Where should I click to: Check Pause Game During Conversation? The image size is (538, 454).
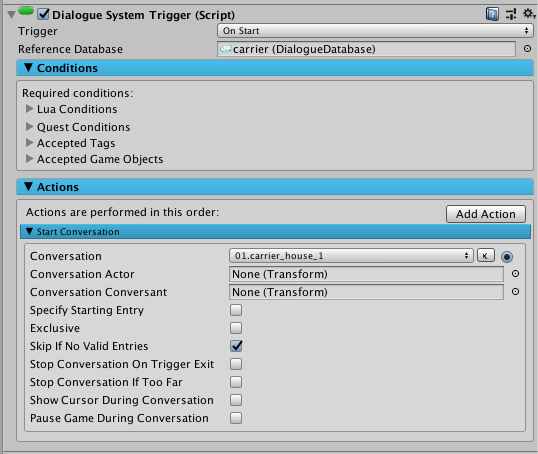[x=236, y=418]
